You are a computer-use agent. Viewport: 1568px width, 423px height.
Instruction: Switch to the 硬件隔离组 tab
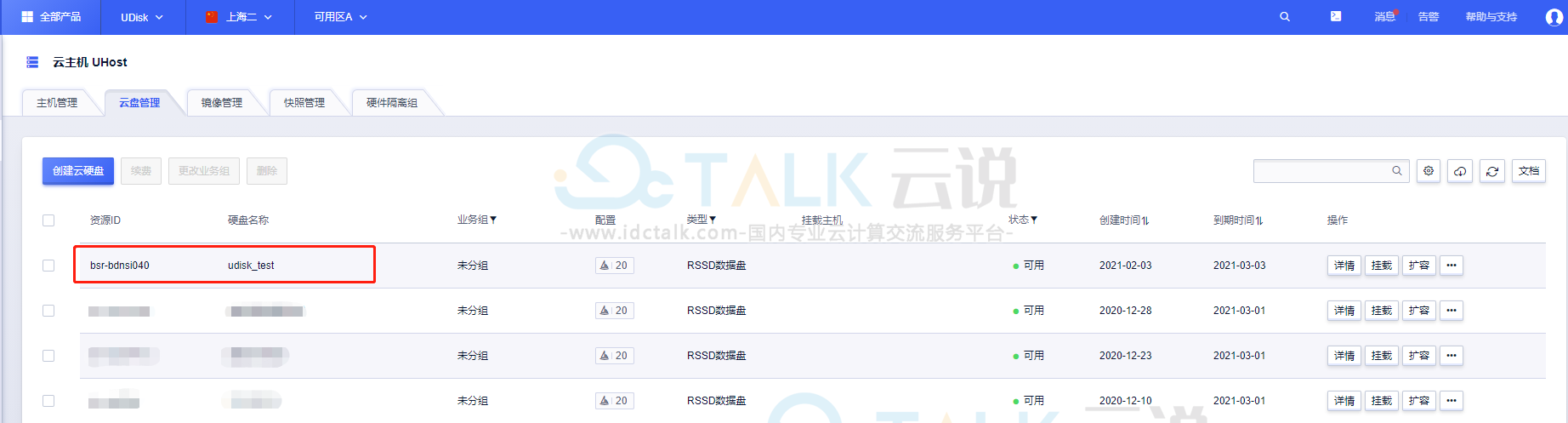[392, 103]
